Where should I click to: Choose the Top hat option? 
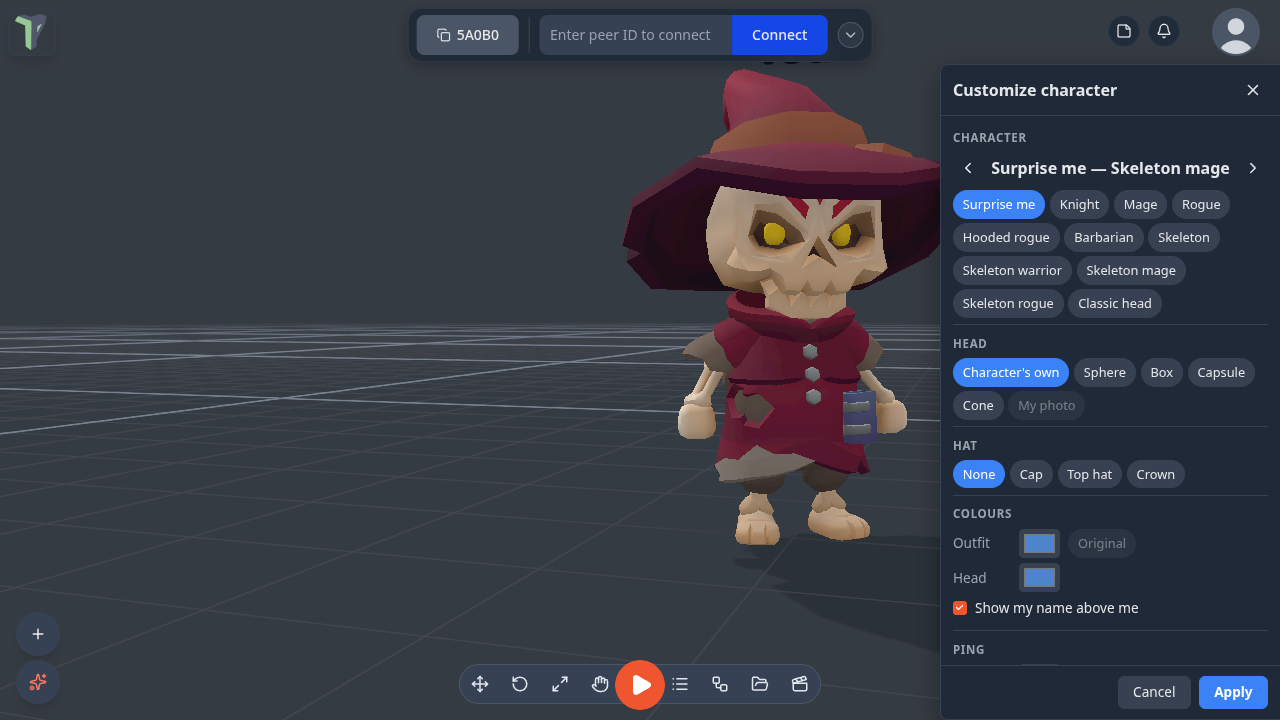tap(1089, 474)
